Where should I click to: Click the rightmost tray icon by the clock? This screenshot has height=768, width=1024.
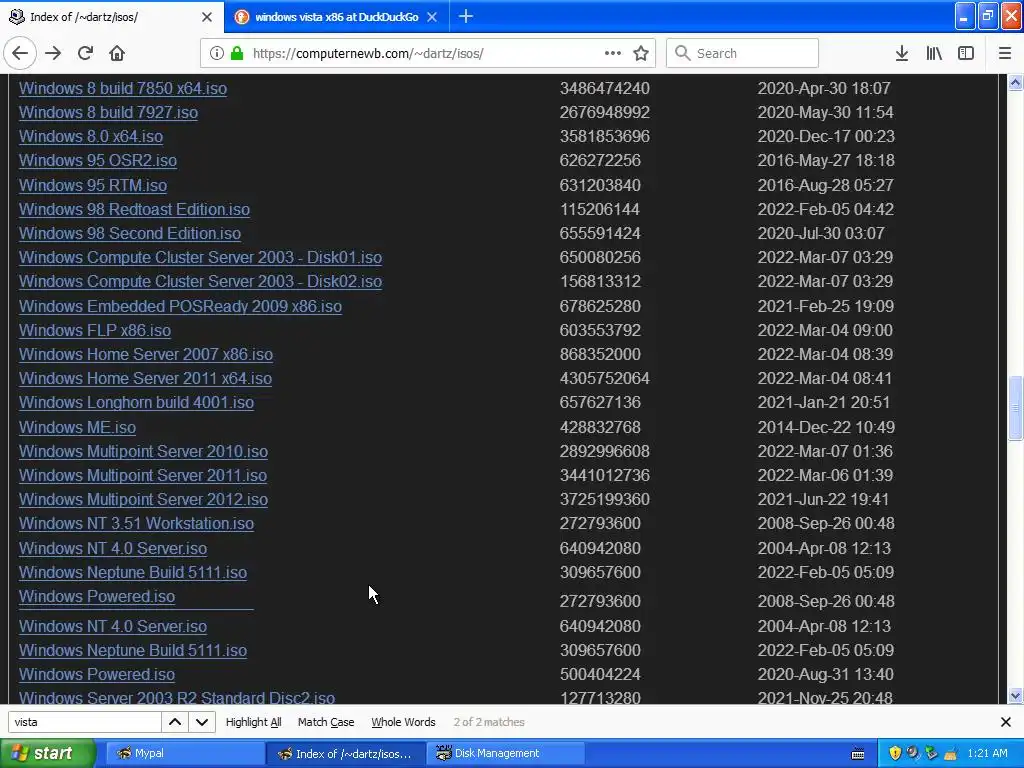952,753
